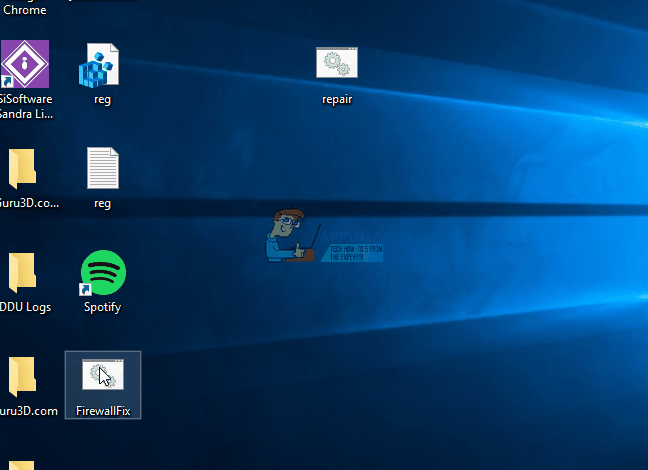Click the reg label under the registry cubes icon
This screenshot has height=470, width=648.
click(102, 100)
